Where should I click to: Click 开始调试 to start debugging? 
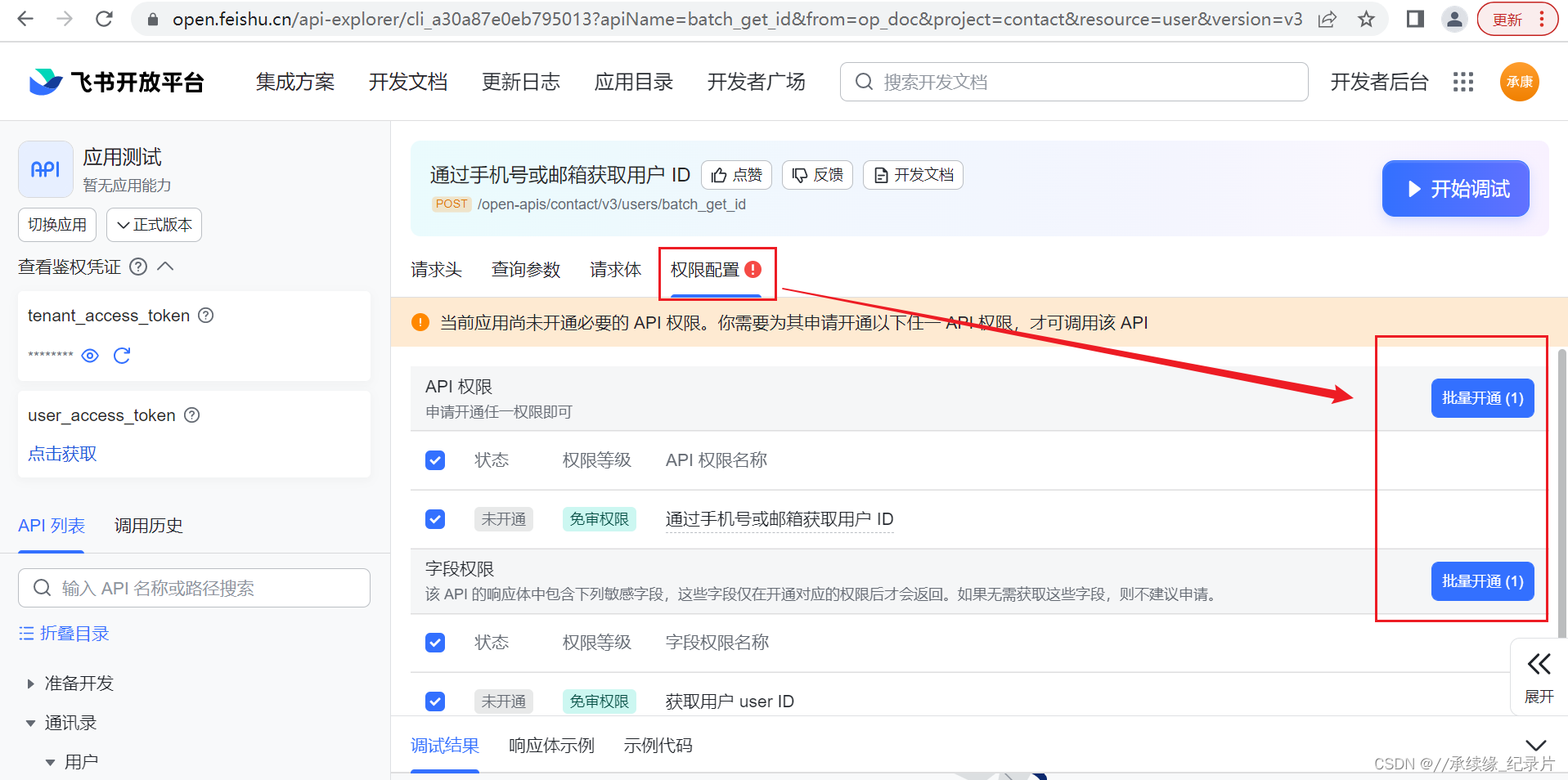tap(1456, 189)
